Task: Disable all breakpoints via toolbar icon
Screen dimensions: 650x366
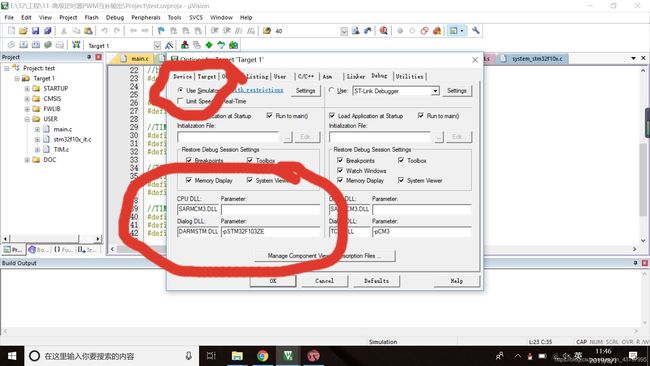Action: [x=424, y=31]
